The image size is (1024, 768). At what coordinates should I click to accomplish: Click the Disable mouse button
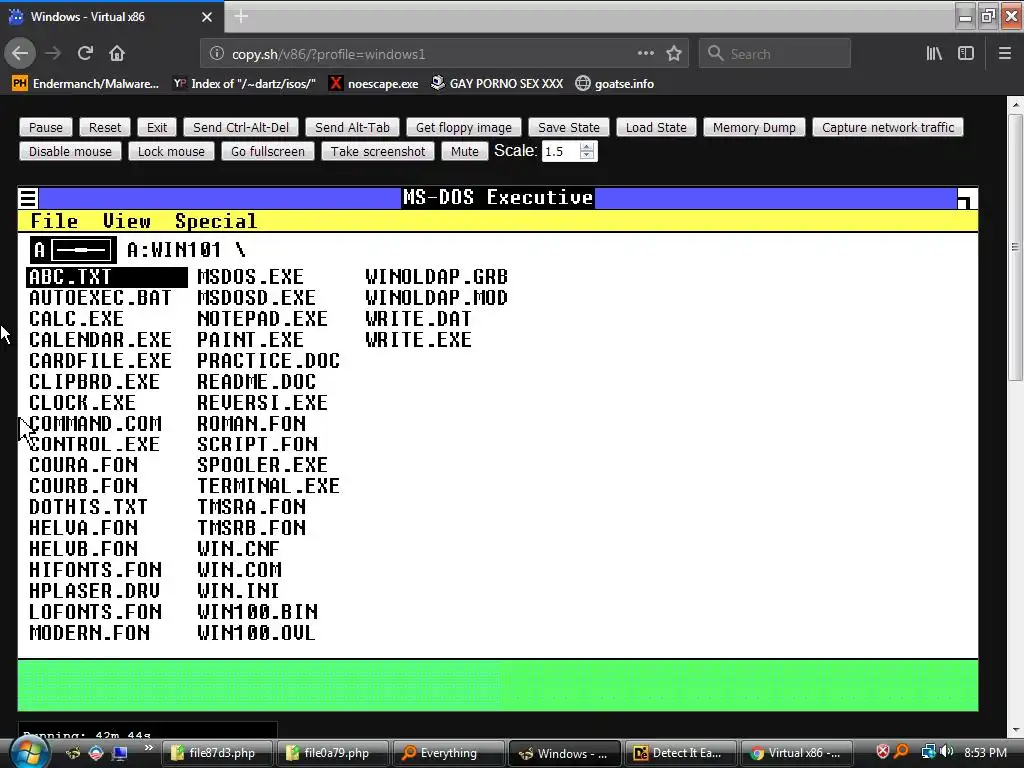coord(71,152)
